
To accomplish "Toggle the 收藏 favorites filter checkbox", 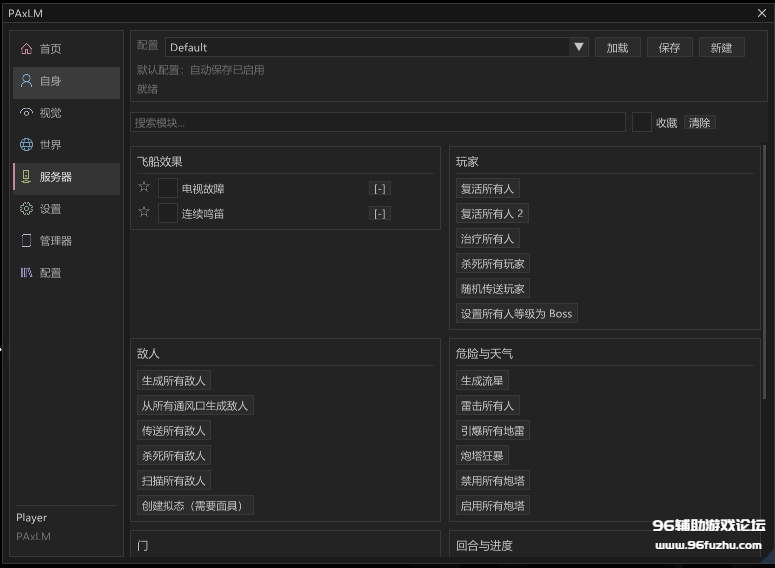I will point(642,122).
